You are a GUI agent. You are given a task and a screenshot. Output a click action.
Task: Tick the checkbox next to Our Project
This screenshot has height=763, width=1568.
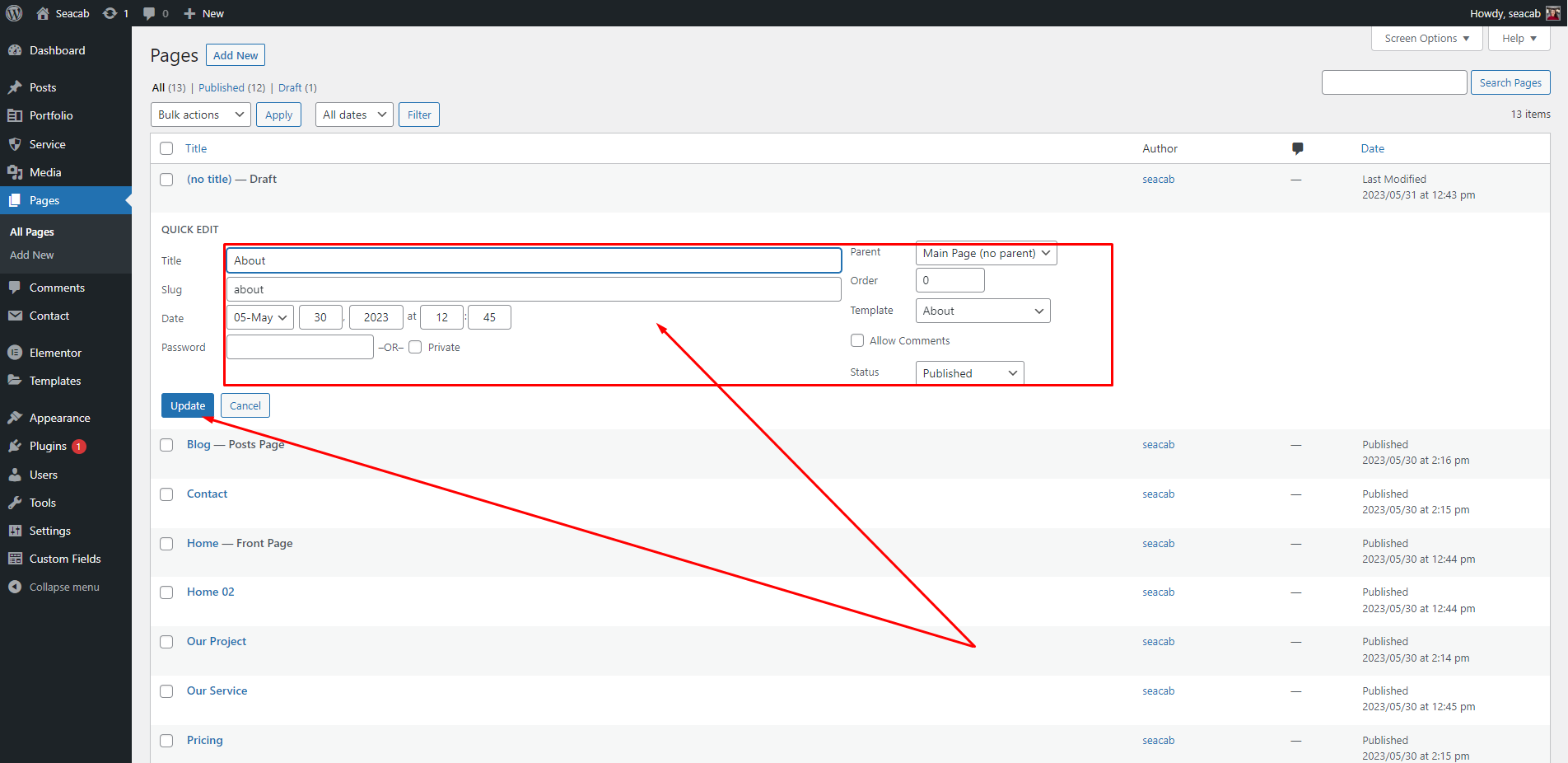click(x=166, y=642)
